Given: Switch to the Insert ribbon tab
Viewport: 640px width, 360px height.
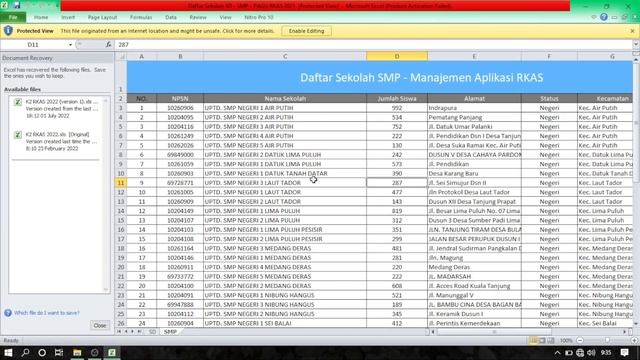Looking at the screenshot, I should click(x=68, y=18).
